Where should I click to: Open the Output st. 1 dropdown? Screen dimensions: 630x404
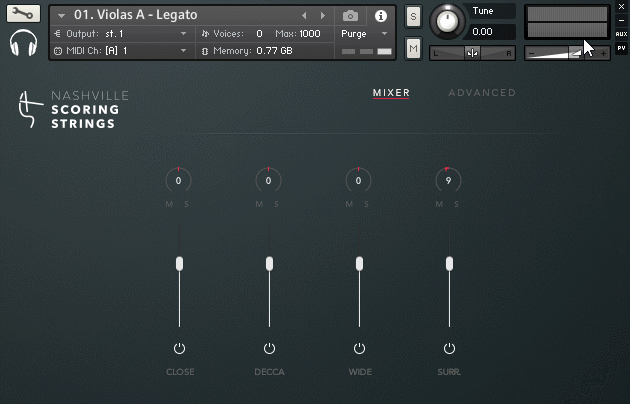point(184,34)
